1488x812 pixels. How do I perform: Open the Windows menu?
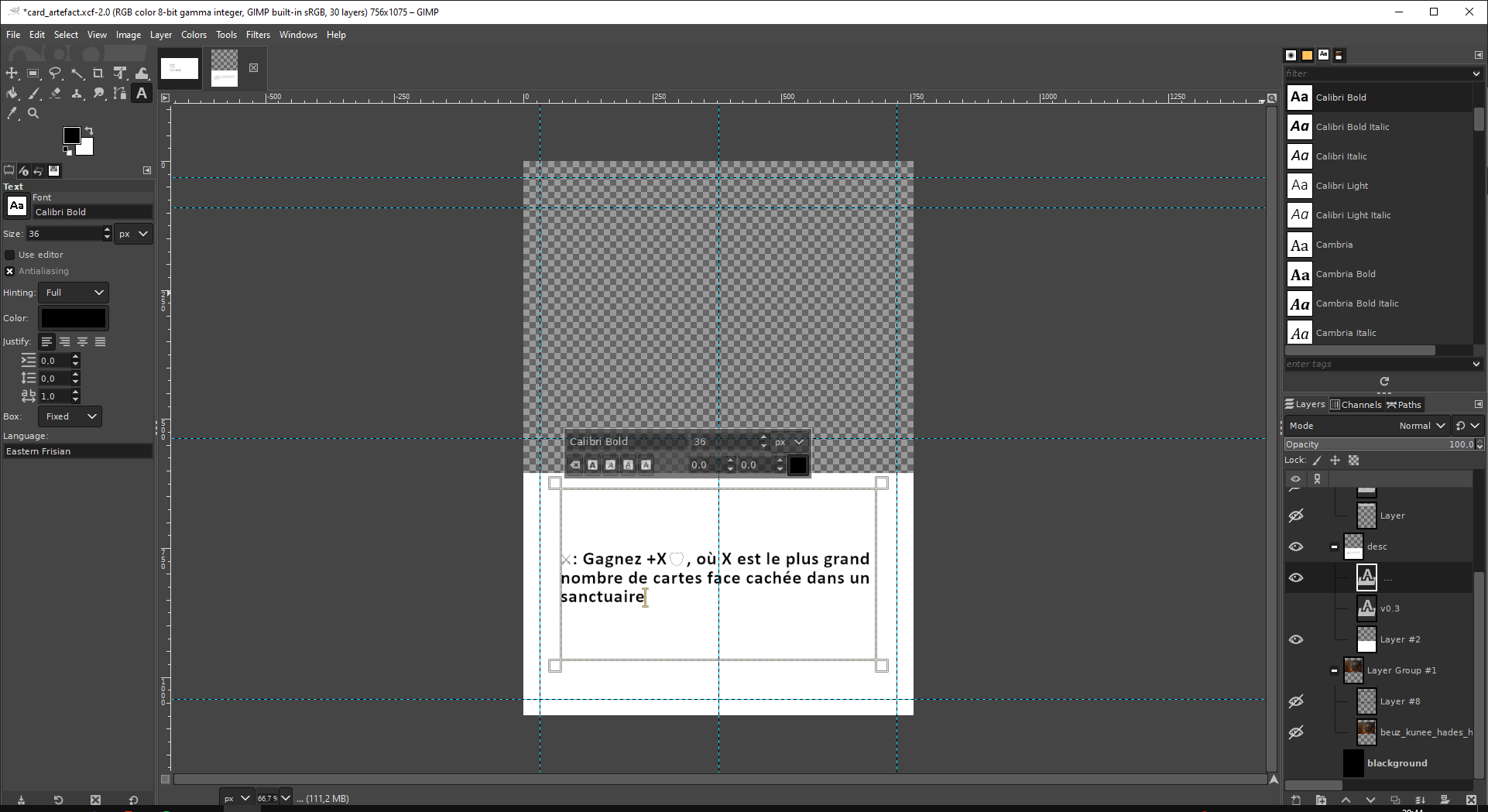(x=298, y=35)
